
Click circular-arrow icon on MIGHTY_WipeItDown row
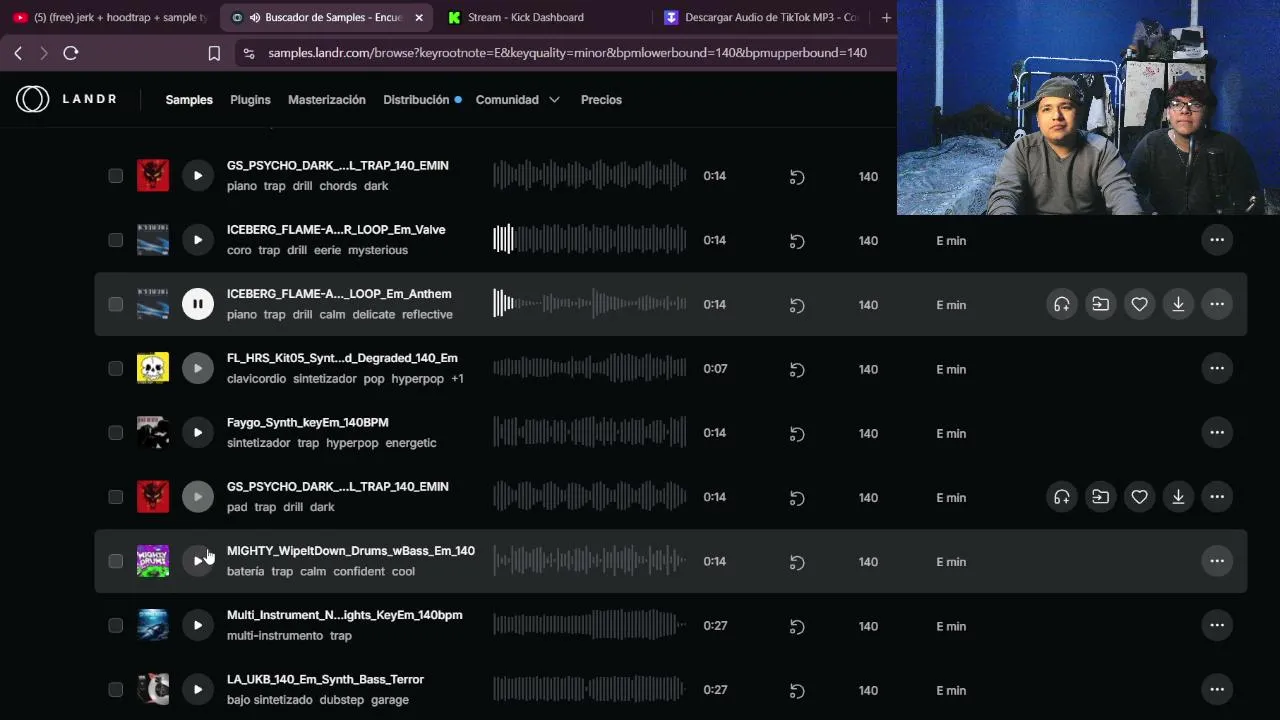pos(797,562)
